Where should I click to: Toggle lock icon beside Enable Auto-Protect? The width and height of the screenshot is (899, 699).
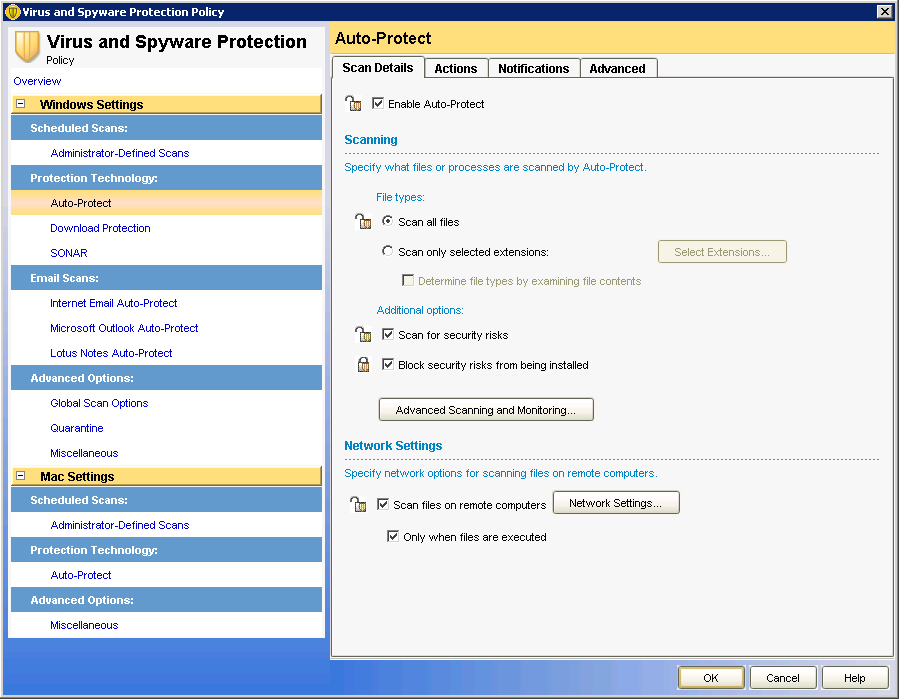point(353,104)
